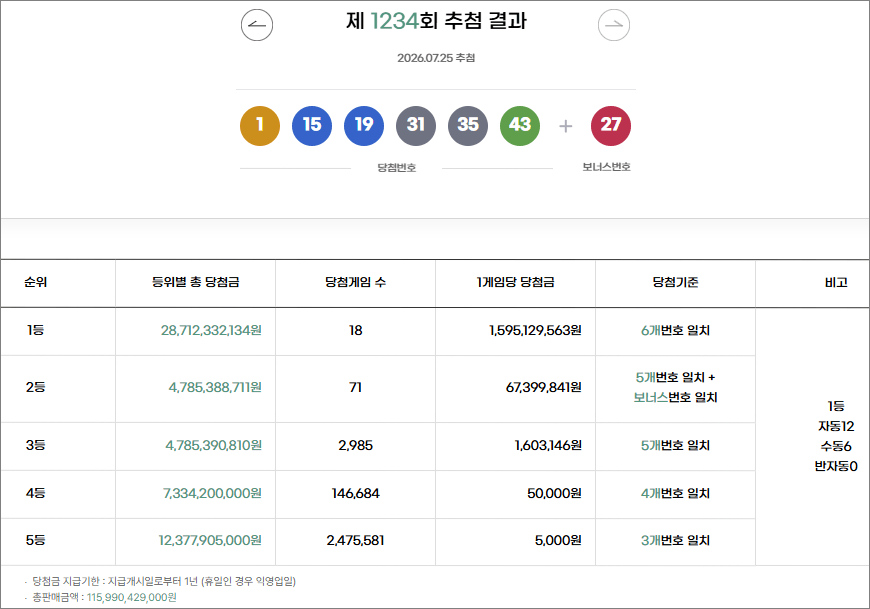The width and height of the screenshot is (870, 609).
Task: Click winner count 2,985
Action: pos(356,445)
